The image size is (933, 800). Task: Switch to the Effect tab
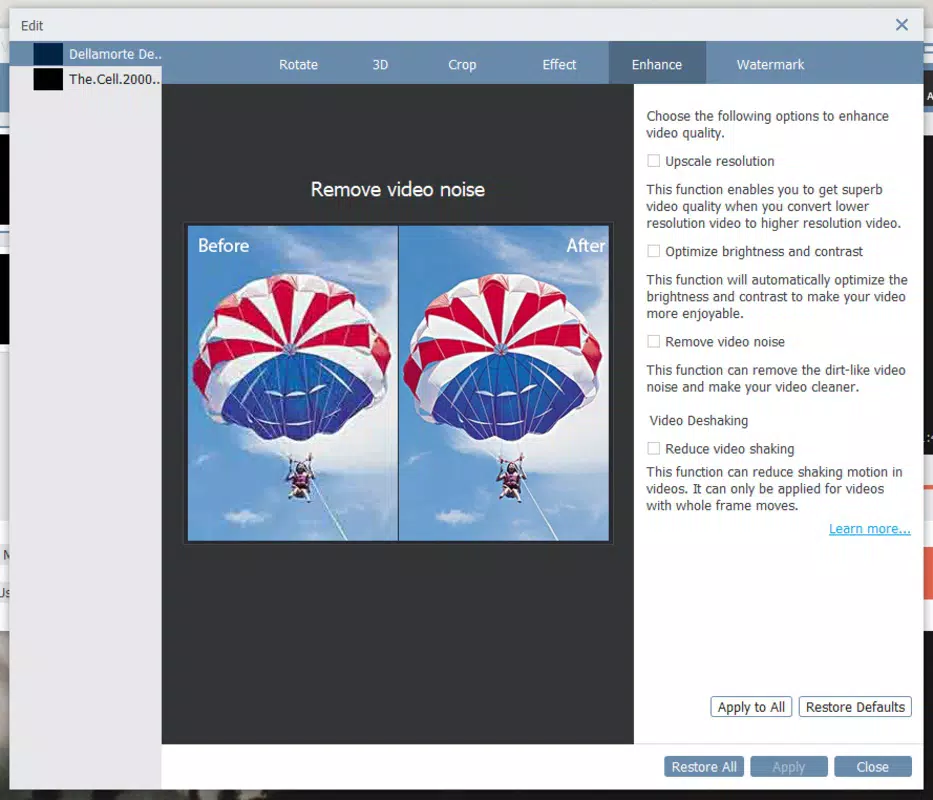(559, 64)
